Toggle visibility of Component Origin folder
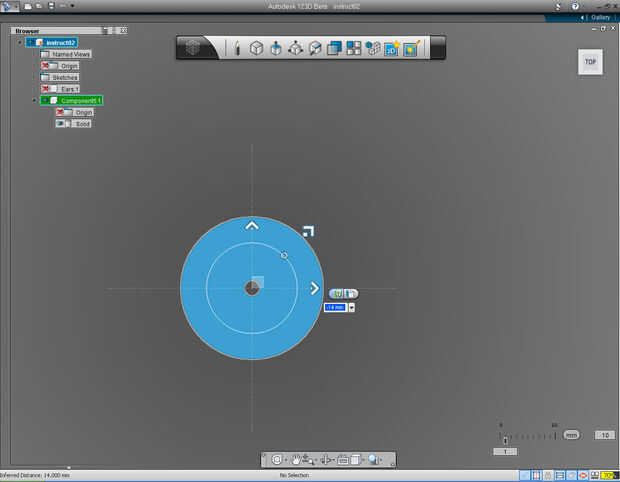620x482 pixels. [x=60, y=112]
